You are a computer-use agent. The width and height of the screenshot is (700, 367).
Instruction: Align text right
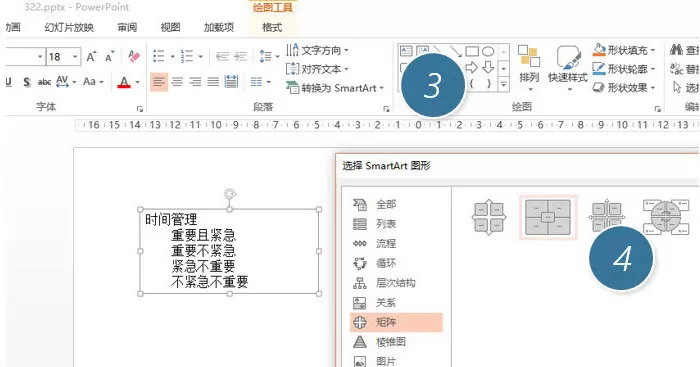[195, 82]
